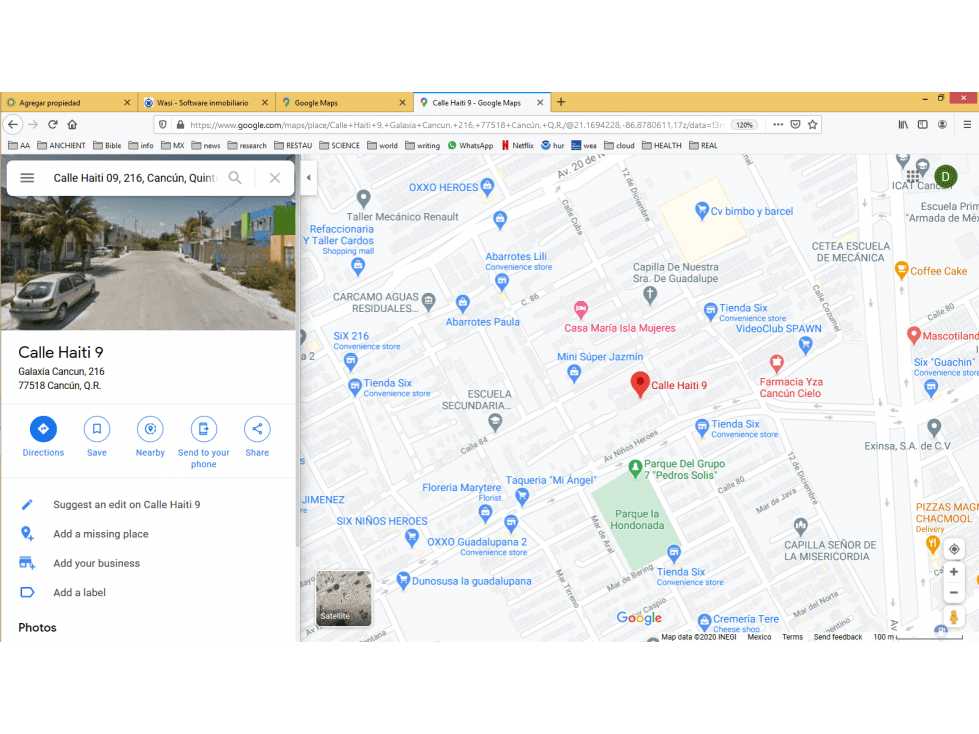Switch to Wasi Software inmobiliario tab
The width and height of the screenshot is (979, 734).
click(x=206, y=102)
